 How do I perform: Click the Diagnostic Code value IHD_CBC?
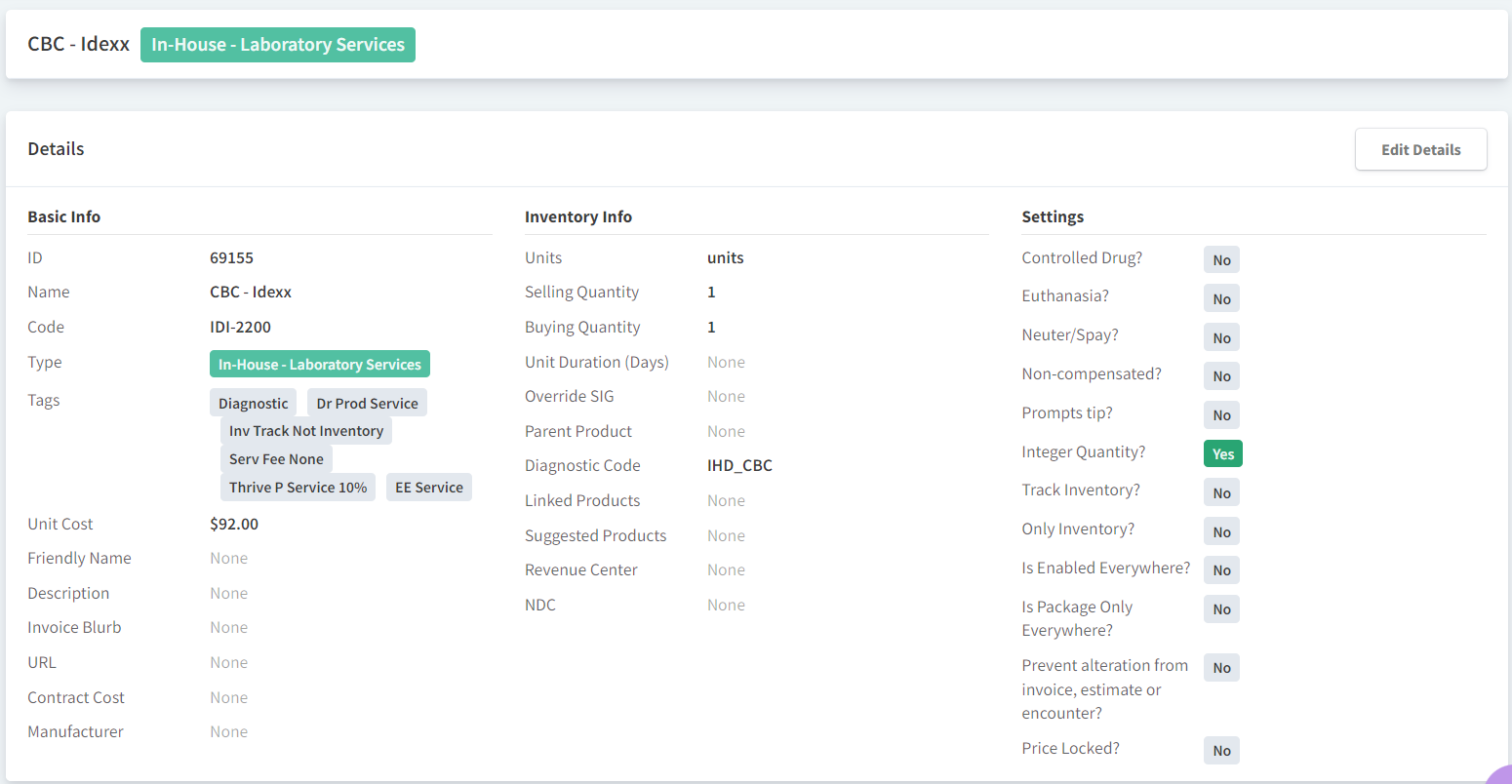(x=739, y=465)
